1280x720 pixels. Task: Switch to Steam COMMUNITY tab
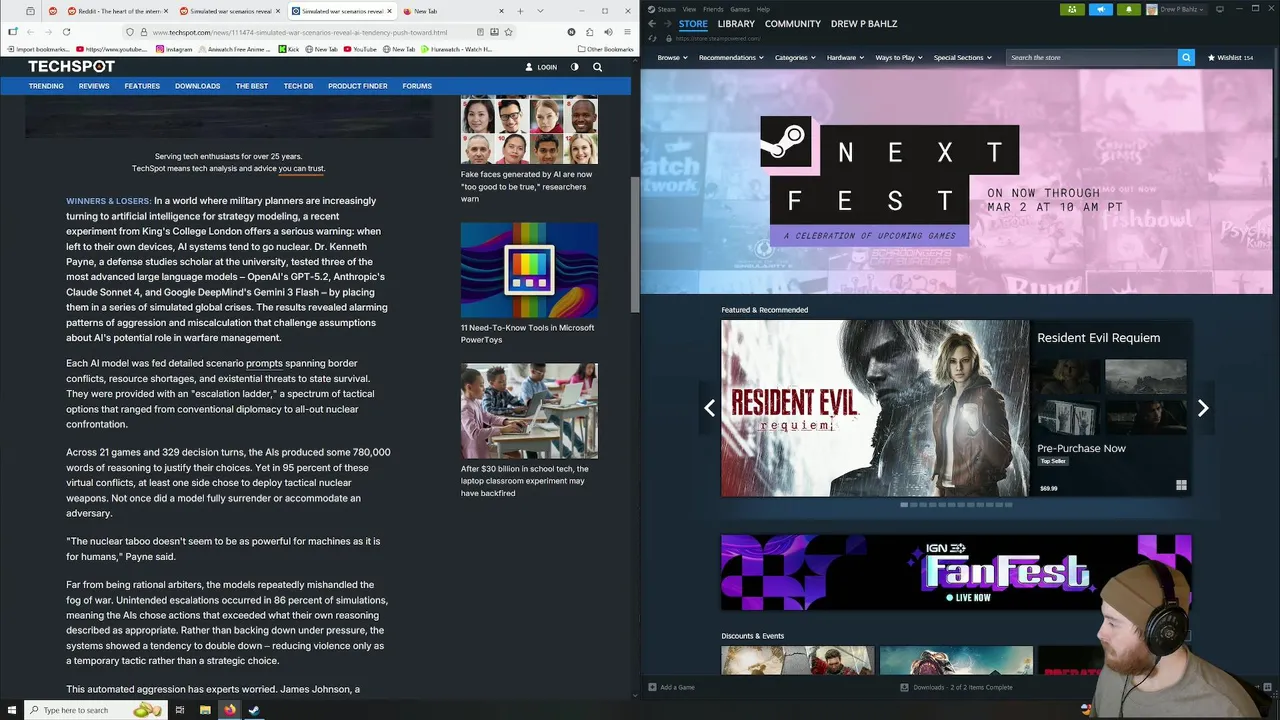click(x=793, y=23)
